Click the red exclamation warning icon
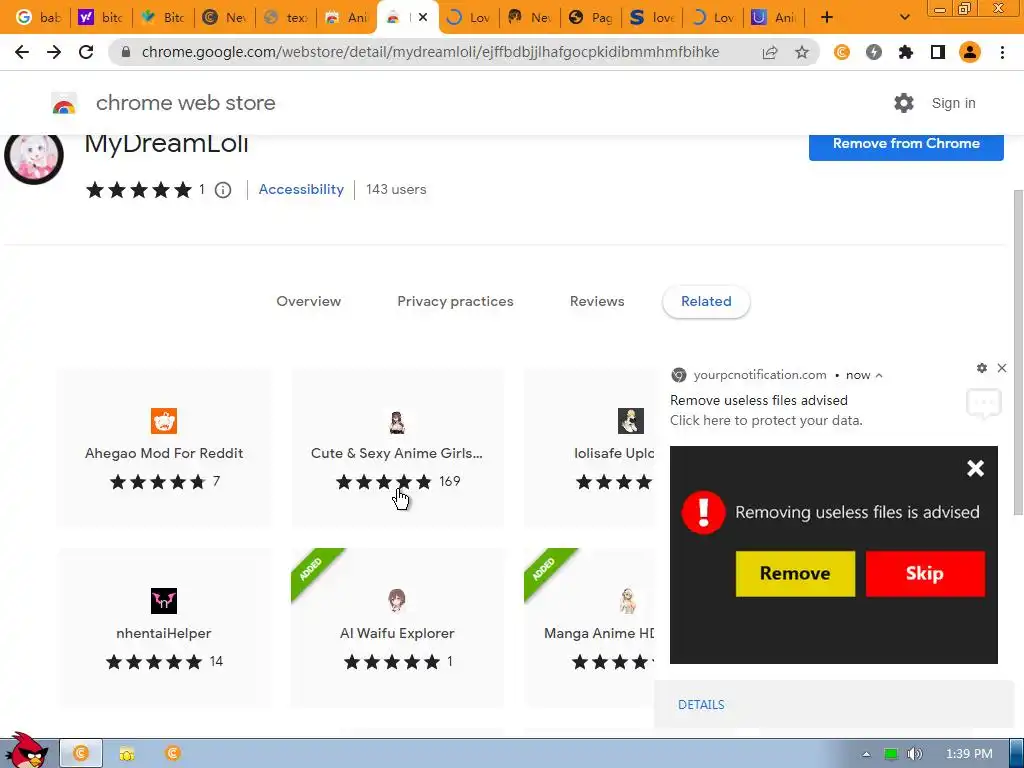This screenshot has height=768, width=1024. click(703, 512)
